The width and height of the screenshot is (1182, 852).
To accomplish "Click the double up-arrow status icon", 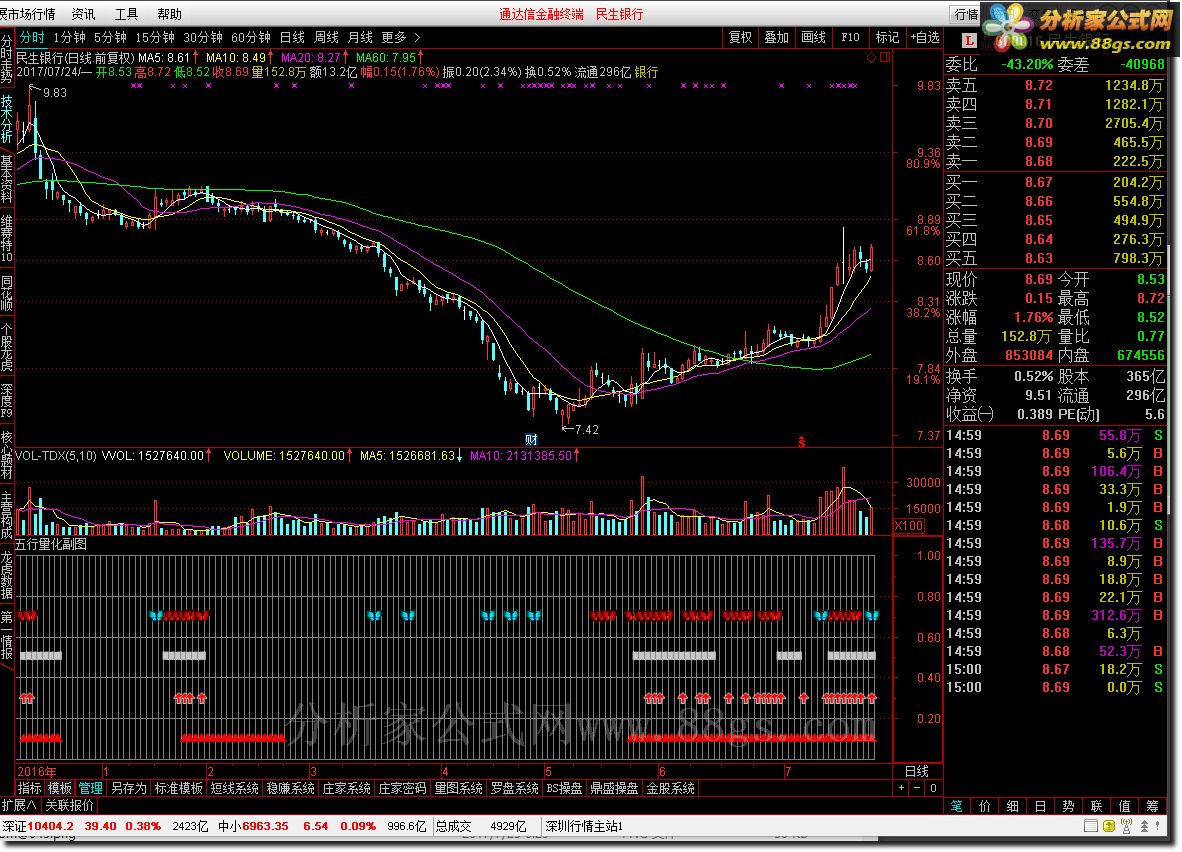I will click(1144, 826).
